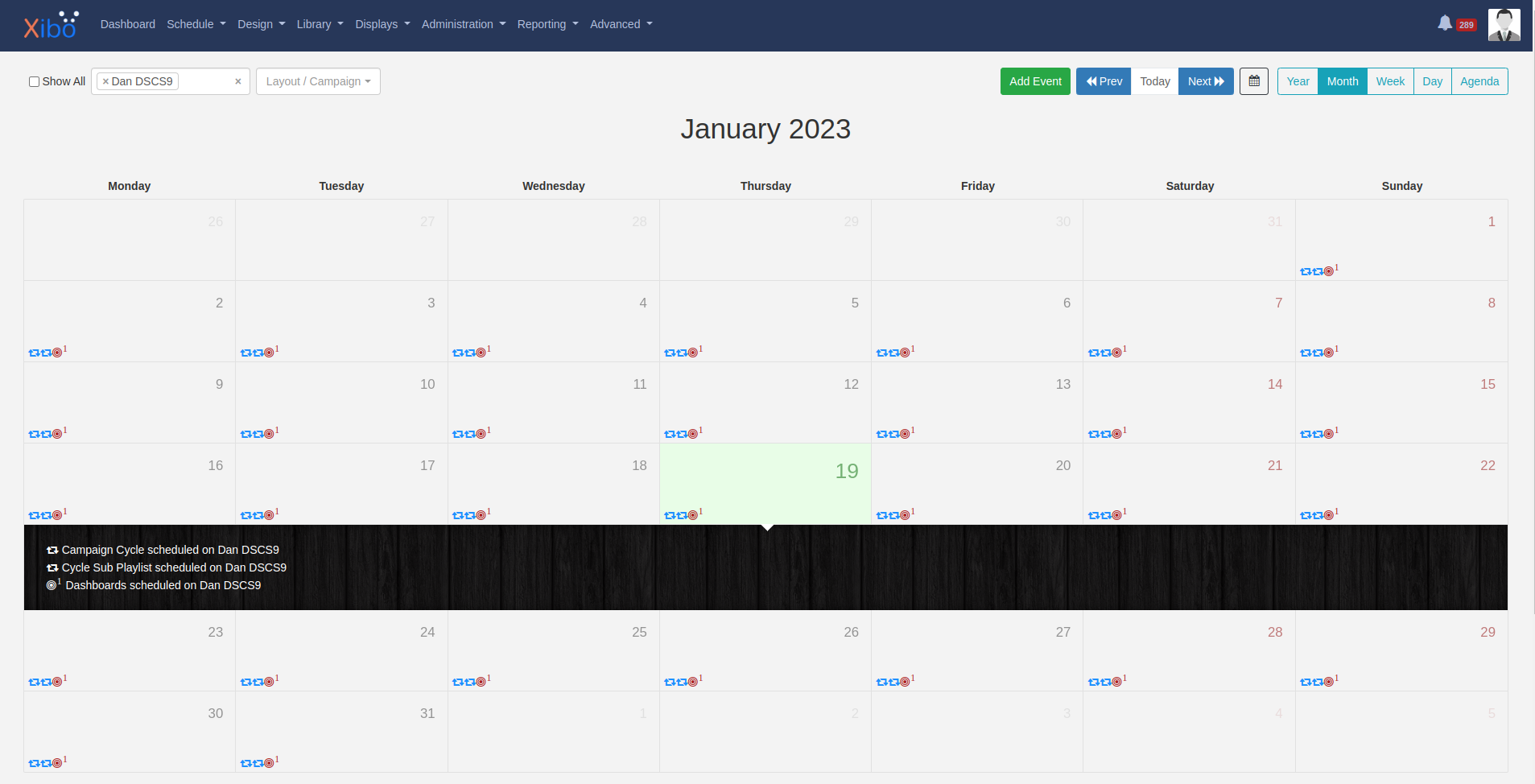Toggle the Day view
1535x784 pixels.
[1432, 80]
